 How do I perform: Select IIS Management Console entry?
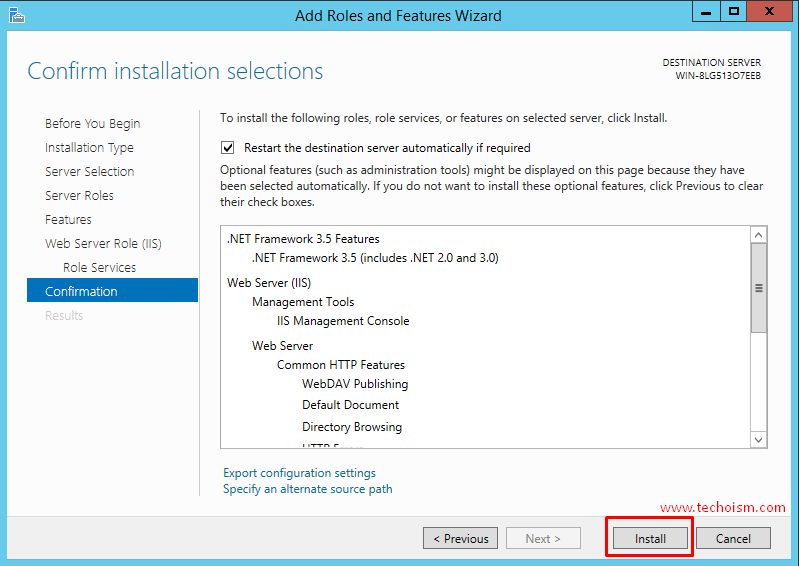pos(343,321)
